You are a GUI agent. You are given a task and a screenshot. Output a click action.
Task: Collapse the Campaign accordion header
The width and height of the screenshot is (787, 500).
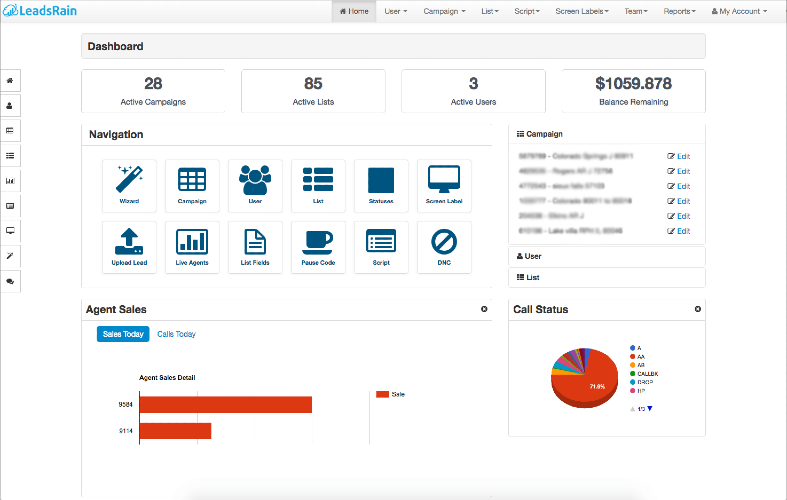click(607, 134)
